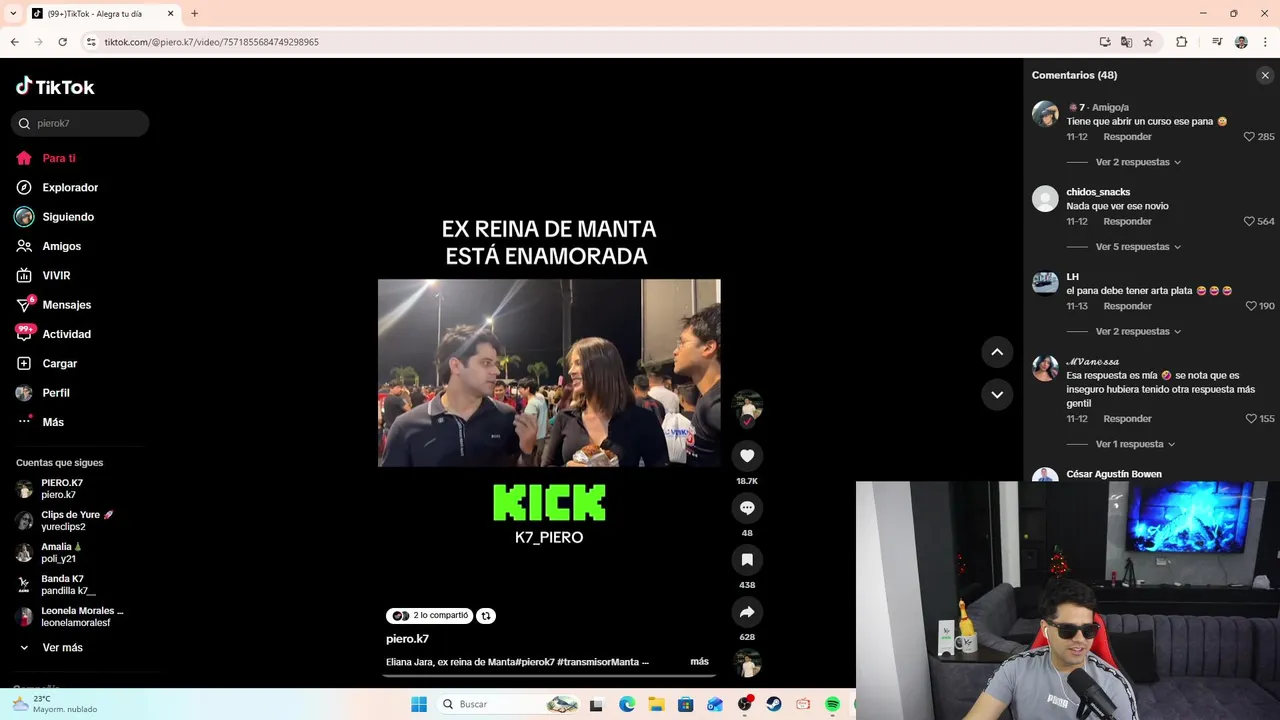The height and width of the screenshot is (720, 1280).
Task: Go to next video with down arrow
Action: [x=997, y=394]
